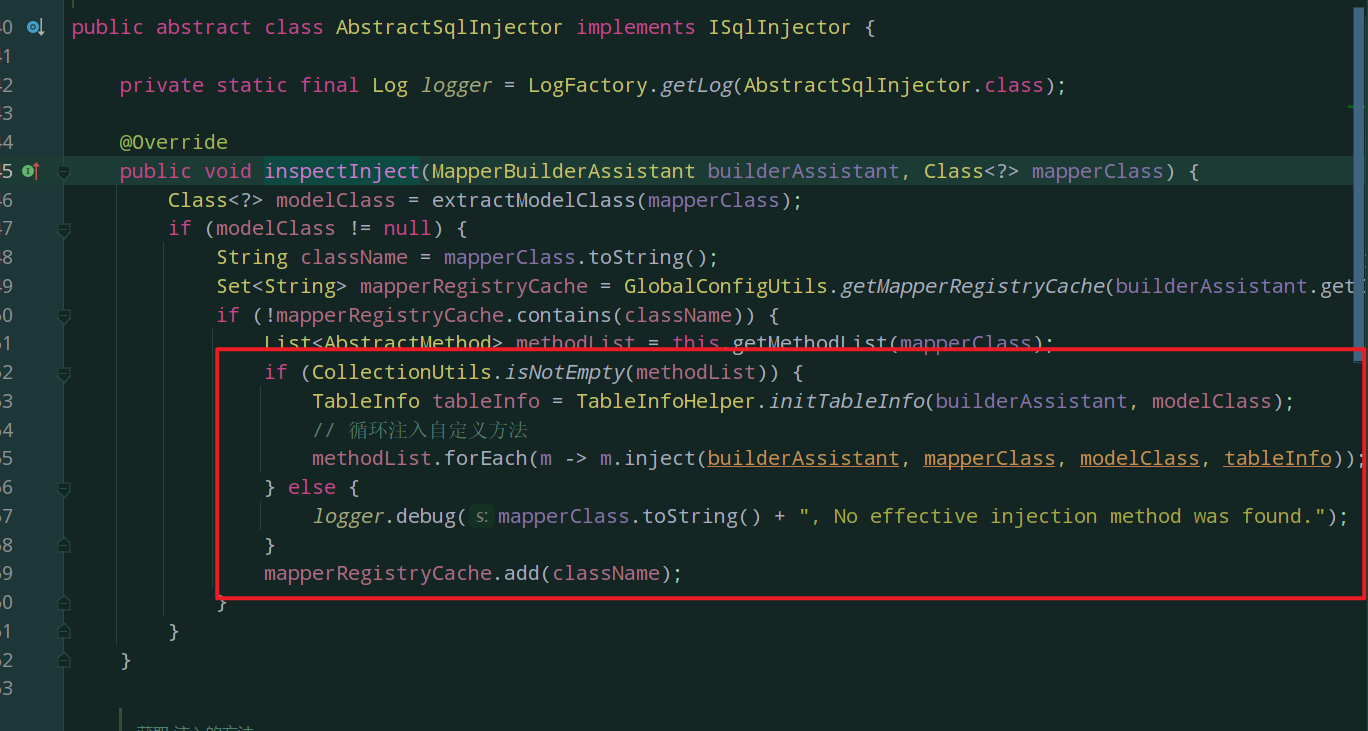1368x731 pixels.
Task: Click the CollectionUtils class reference
Action: point(402,373)
